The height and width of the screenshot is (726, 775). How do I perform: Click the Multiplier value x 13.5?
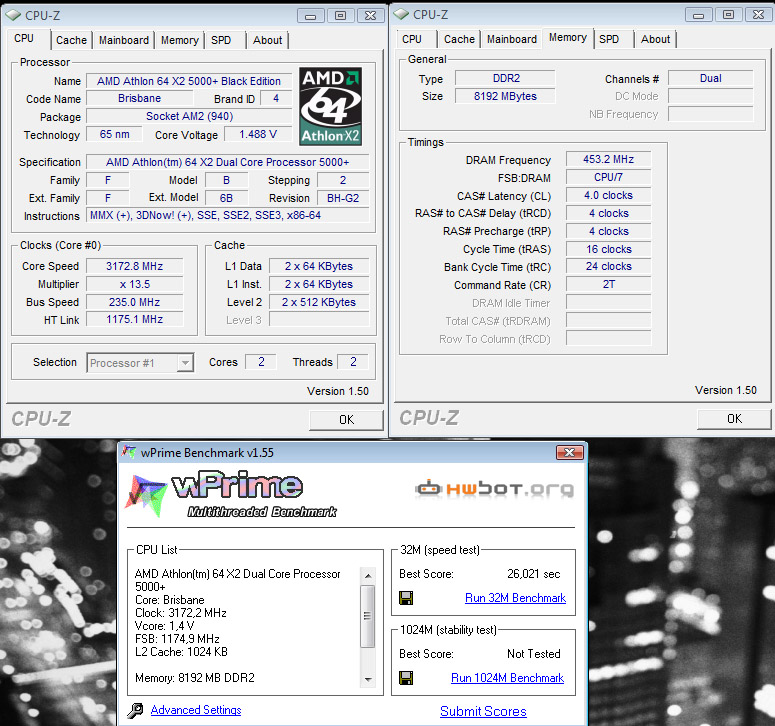tap(134, 285)
